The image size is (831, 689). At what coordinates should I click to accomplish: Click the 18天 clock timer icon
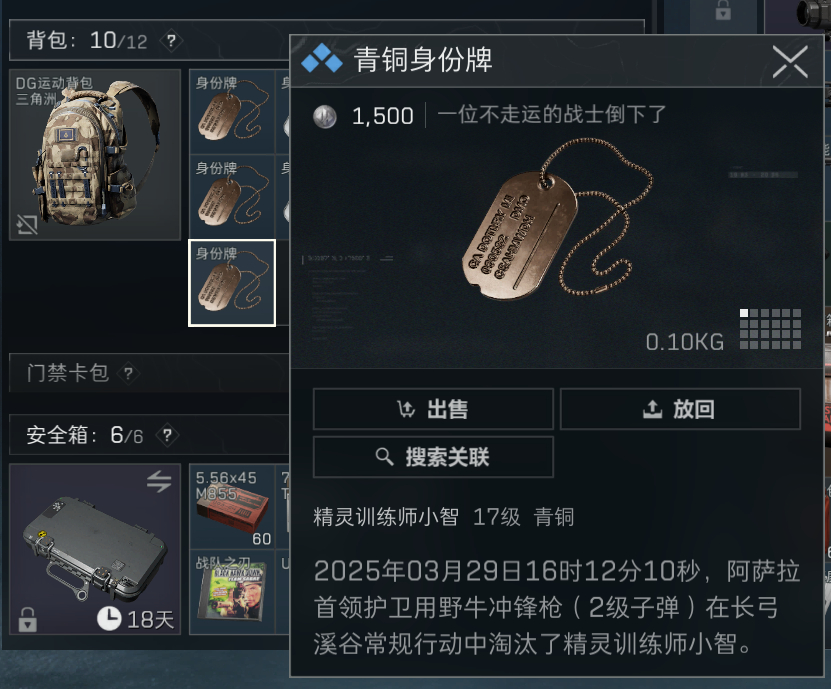coord(109,619)
